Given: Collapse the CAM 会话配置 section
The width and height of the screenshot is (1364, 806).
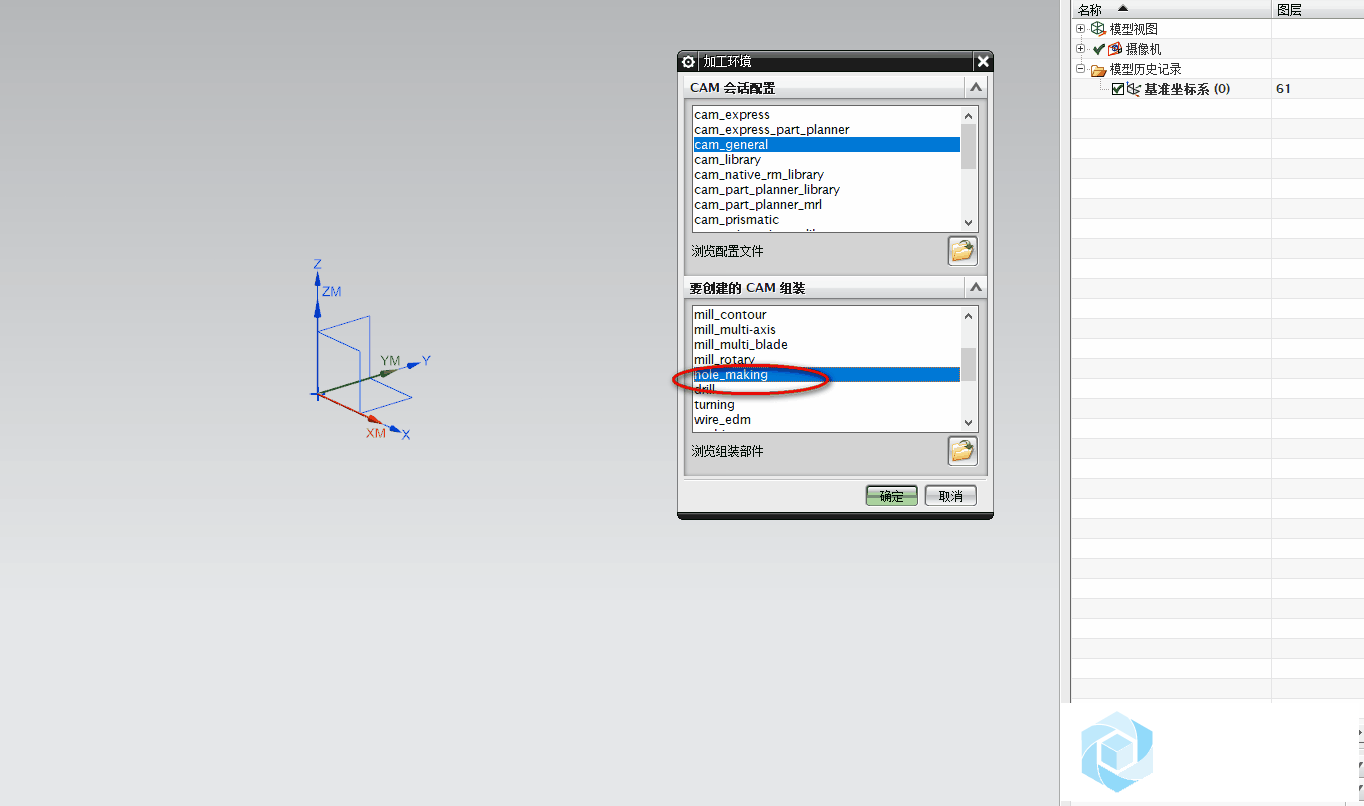Looking at the screenshot, I should pyautogui.click(x=976, y=88).
